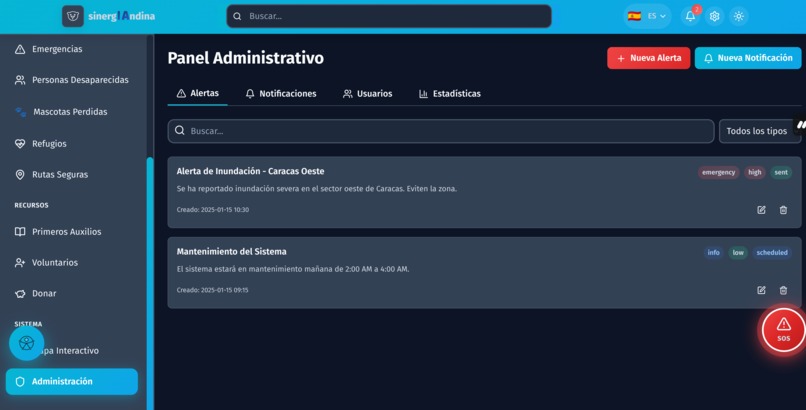This screenshot has width=806, height=410.
Task: Click the accessibility floating button
Action: click(x=27, y=343)
